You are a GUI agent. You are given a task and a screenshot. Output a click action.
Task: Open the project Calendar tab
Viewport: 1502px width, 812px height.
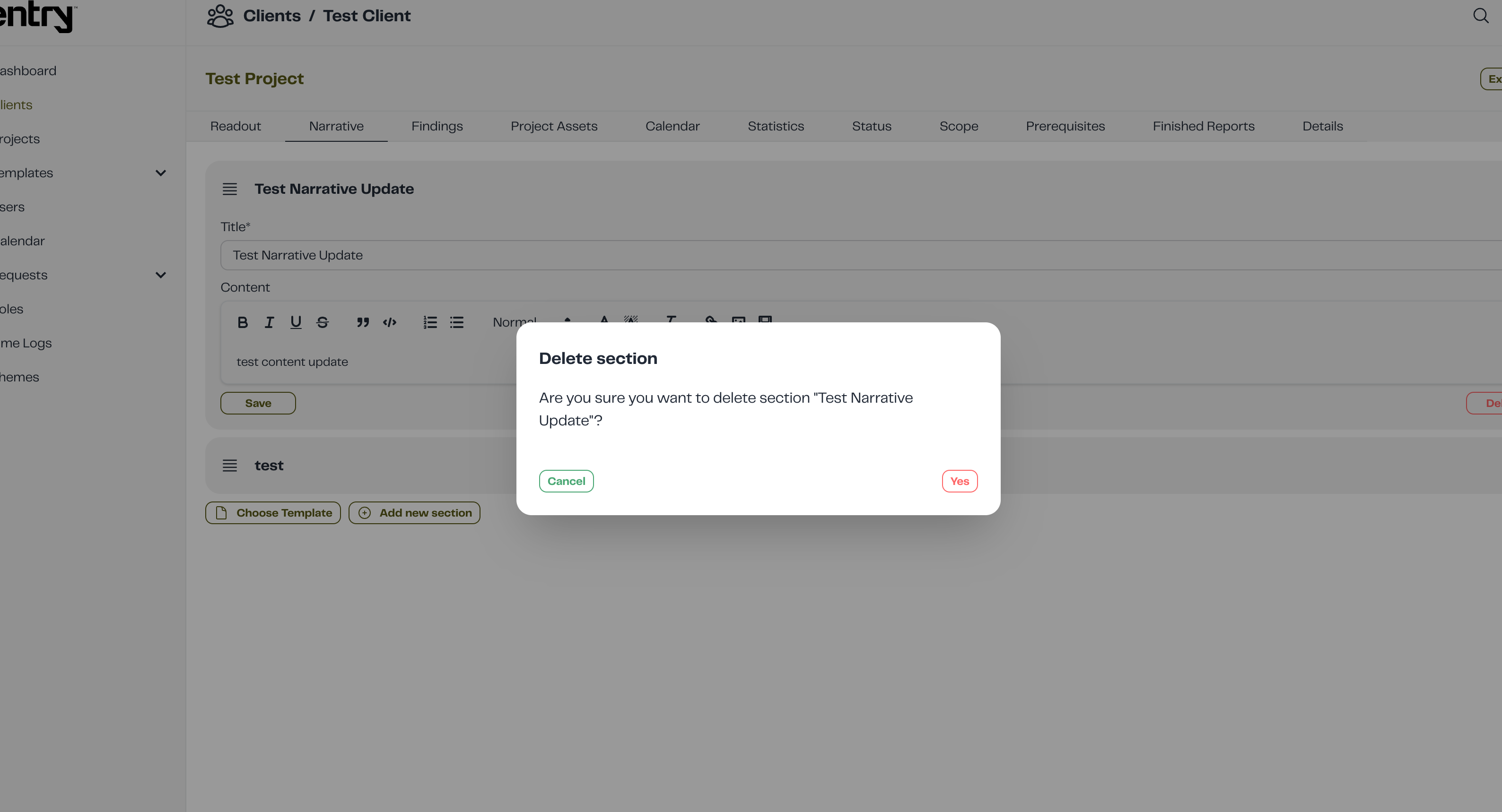672,126
